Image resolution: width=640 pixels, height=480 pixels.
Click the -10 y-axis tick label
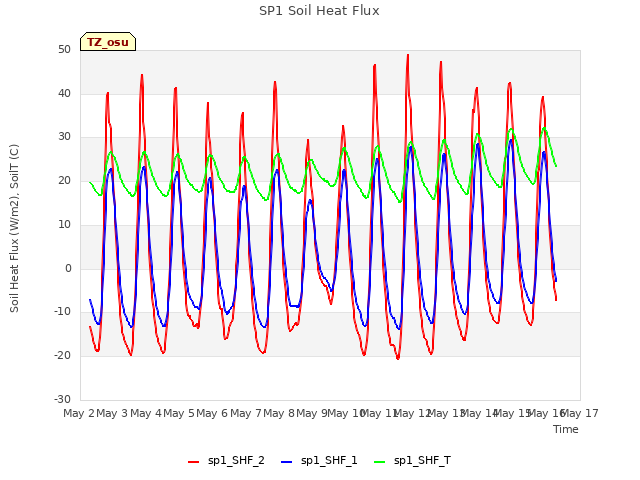(62, 312)
